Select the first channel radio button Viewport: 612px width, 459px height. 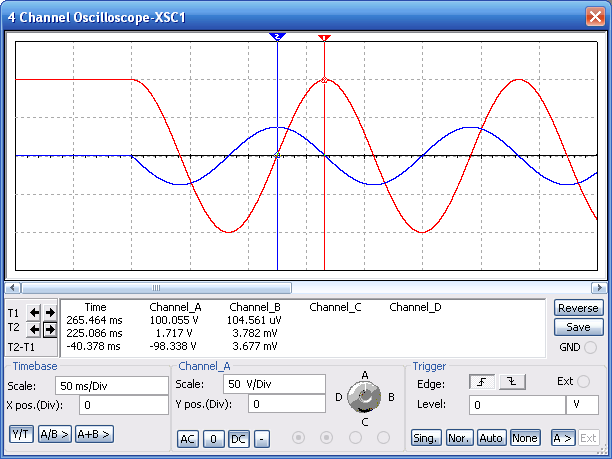coord(299,438)
